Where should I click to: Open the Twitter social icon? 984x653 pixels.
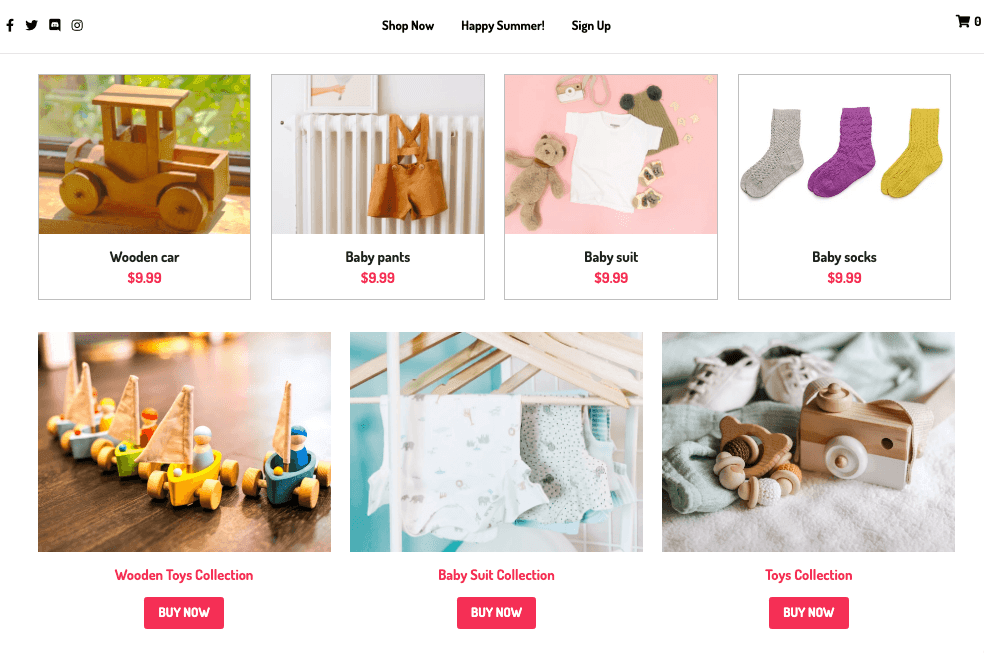point(31,25)
